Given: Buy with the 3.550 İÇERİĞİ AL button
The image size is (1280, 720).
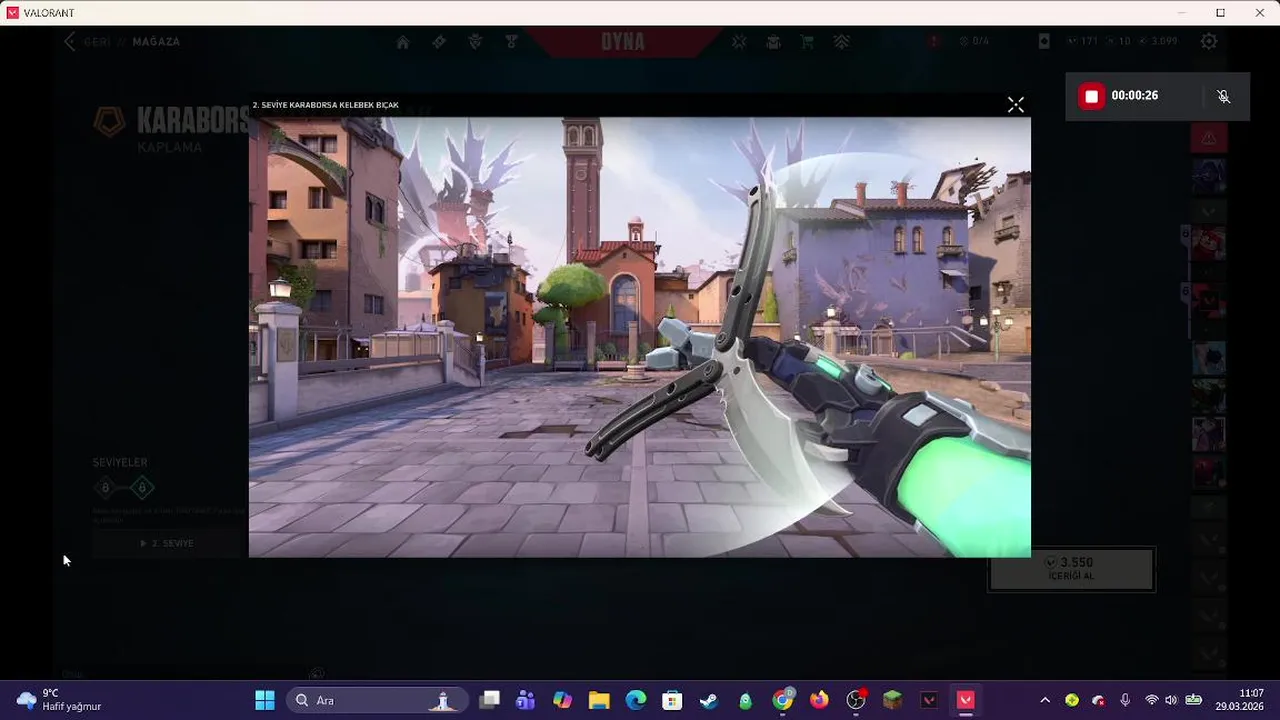Looking at the screenshot, I should click(1071, 569).
